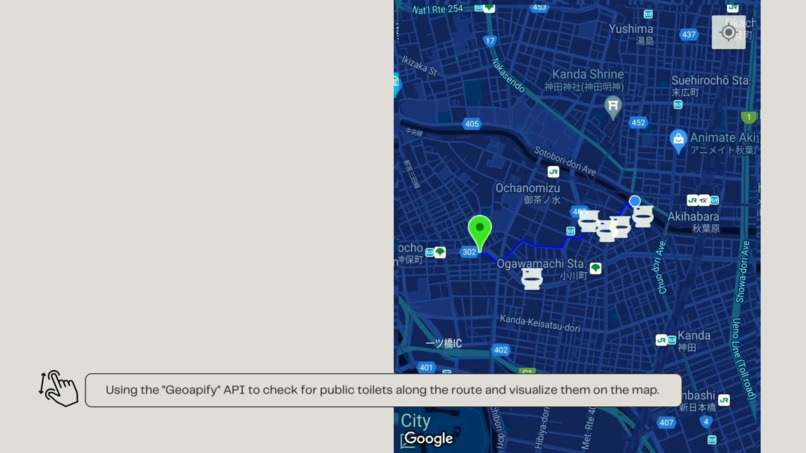The width and height of the screenshot is (806, 453).
Task: Open the Animate Akihabara shopping bag marker
Action: point(679,141)
